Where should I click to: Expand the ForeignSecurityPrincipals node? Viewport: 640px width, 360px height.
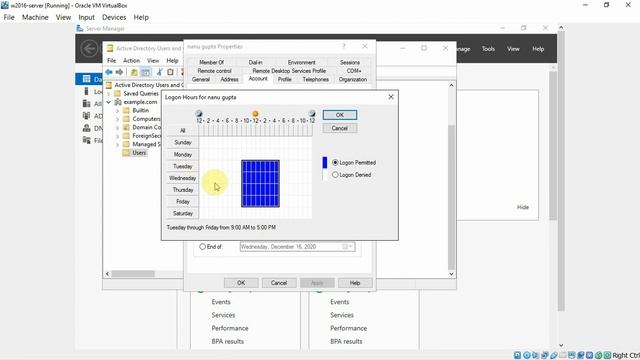tap(118, 136)
